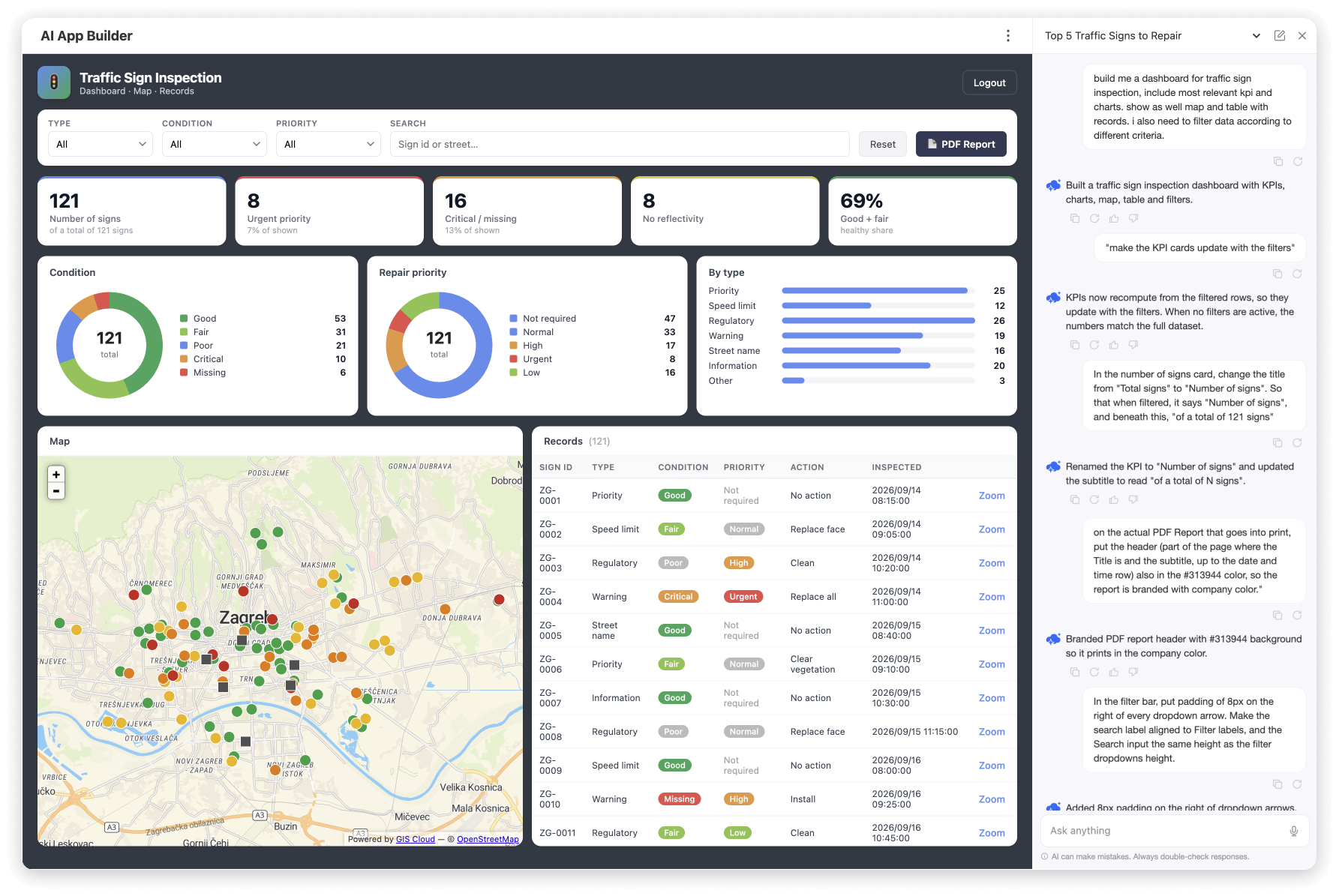
Task: Log out with the Logout button
Action: [x=989, y=82]
